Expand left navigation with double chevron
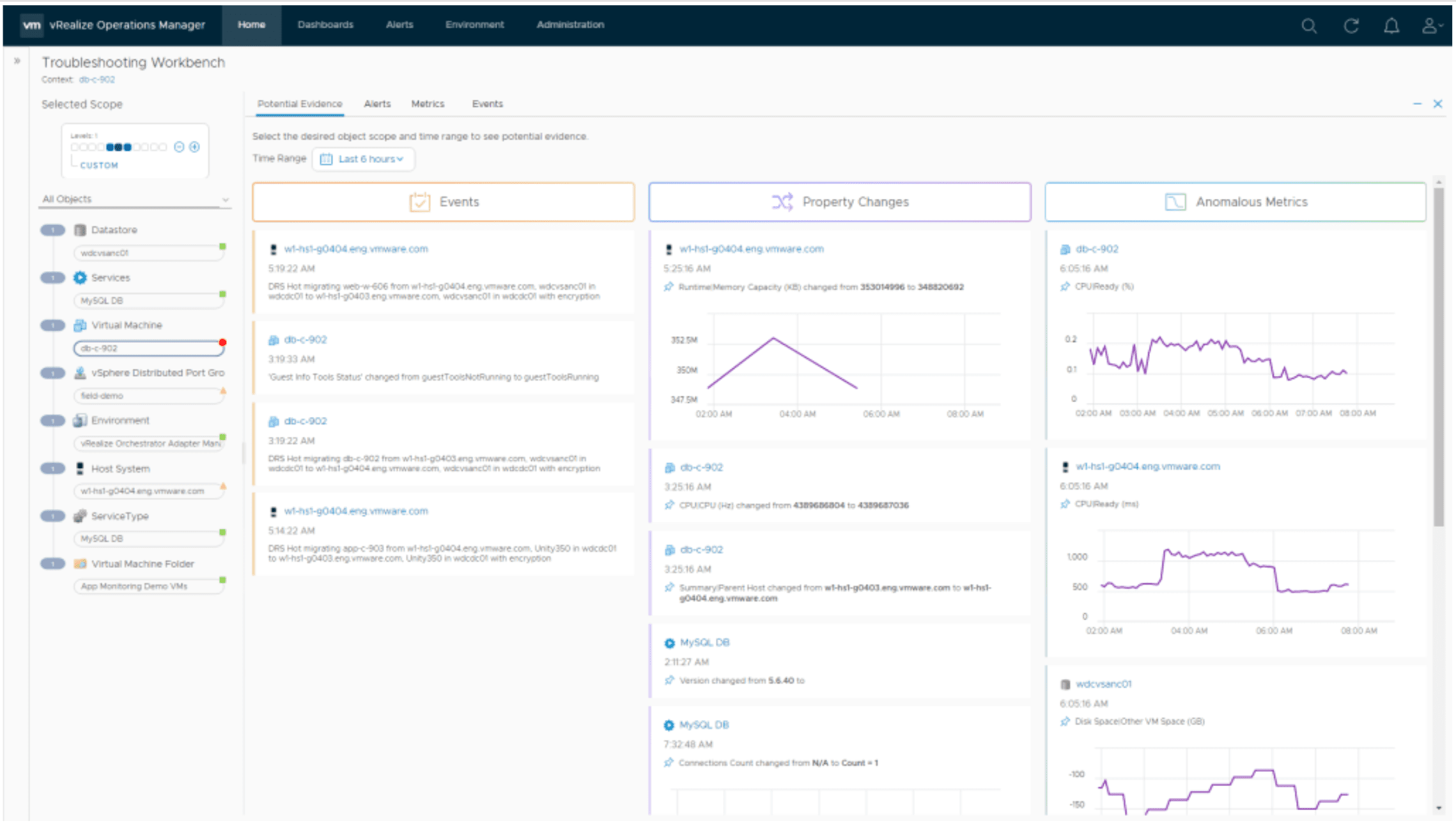This screenshot has width=1456, height=830. point(17,61)
